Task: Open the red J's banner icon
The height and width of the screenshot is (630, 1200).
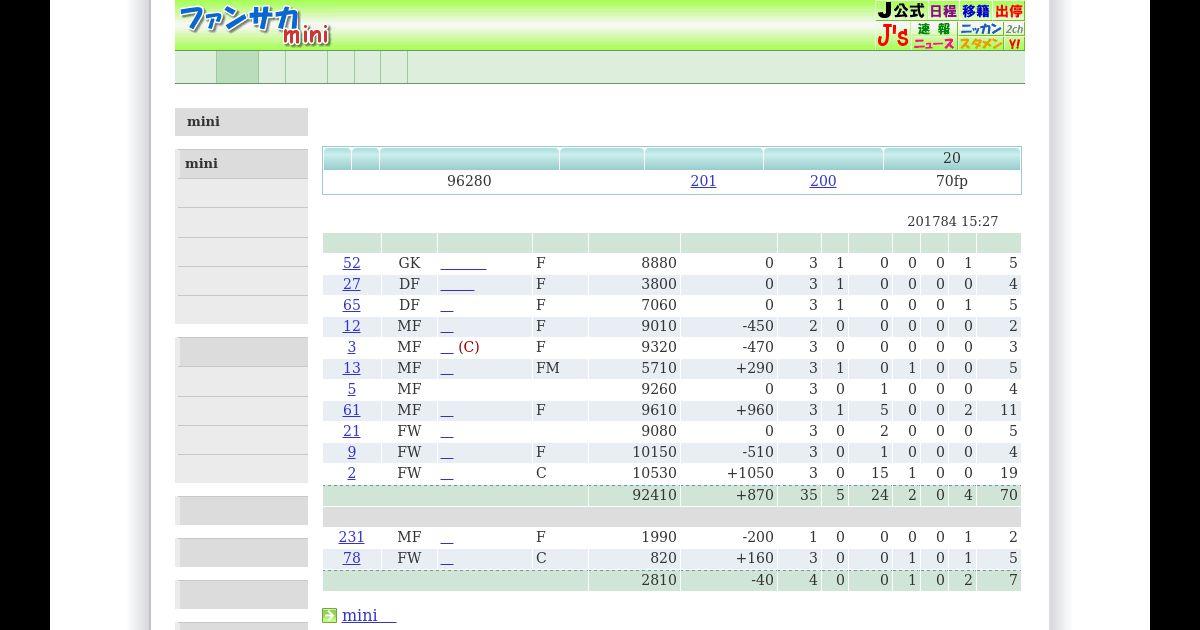Action: coord(893,36)
